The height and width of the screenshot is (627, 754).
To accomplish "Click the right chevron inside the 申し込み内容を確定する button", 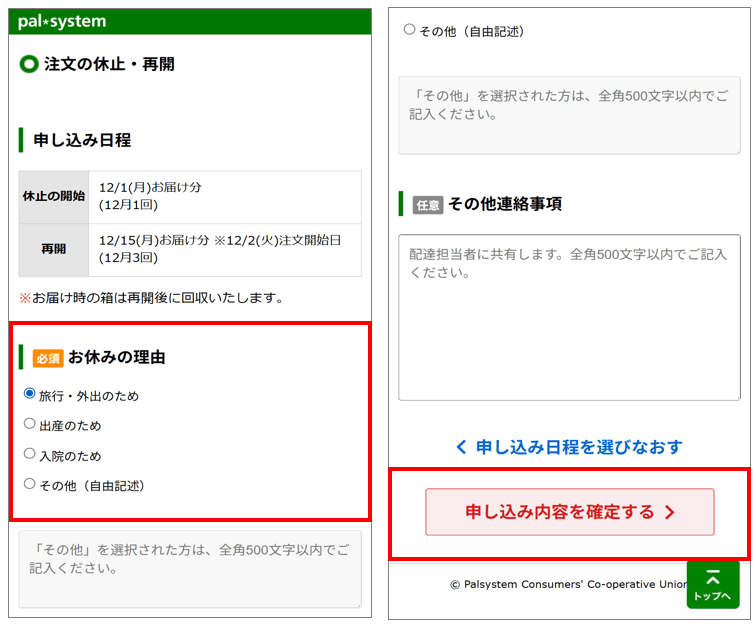I will (x=670, y=512).
